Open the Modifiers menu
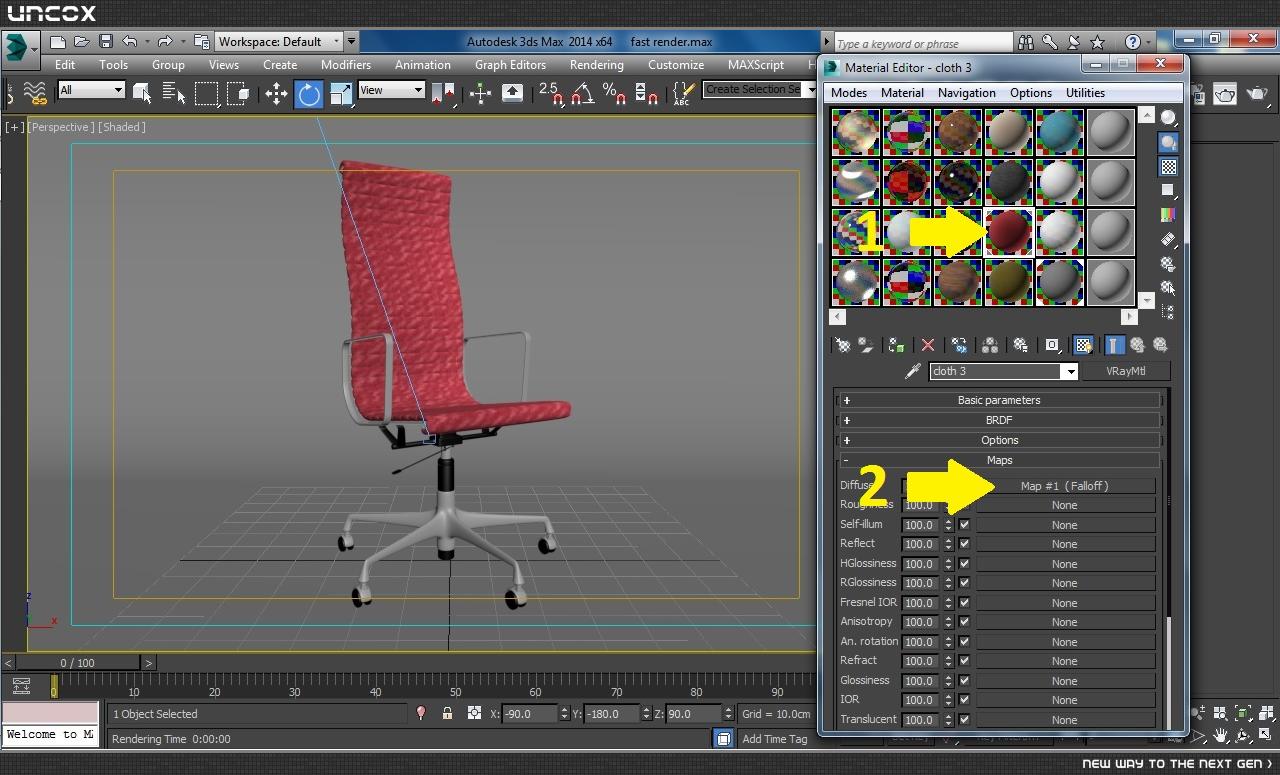This screenshot has height=775, width=1280. 346,65
